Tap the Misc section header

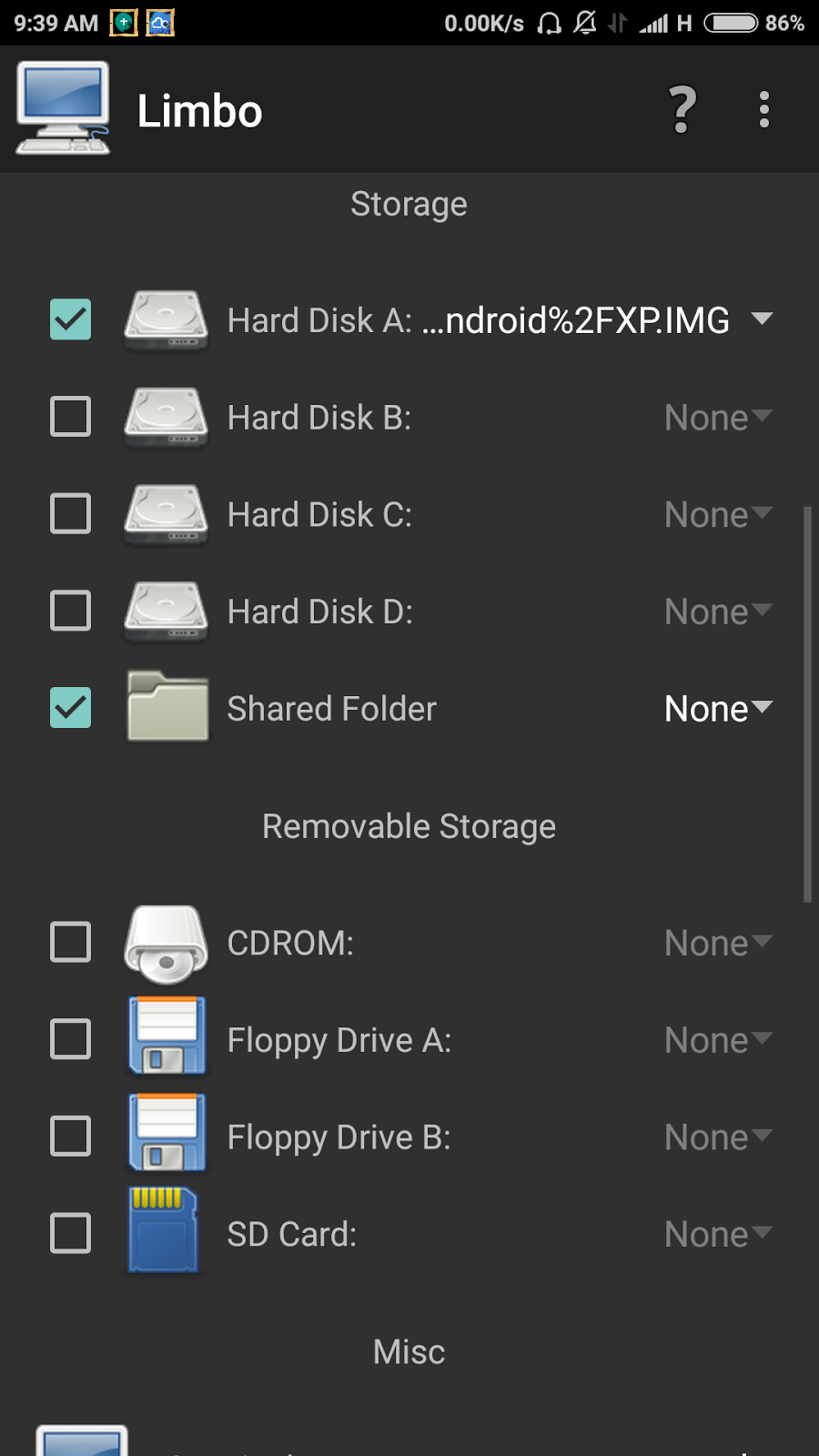coord(409,1351)
